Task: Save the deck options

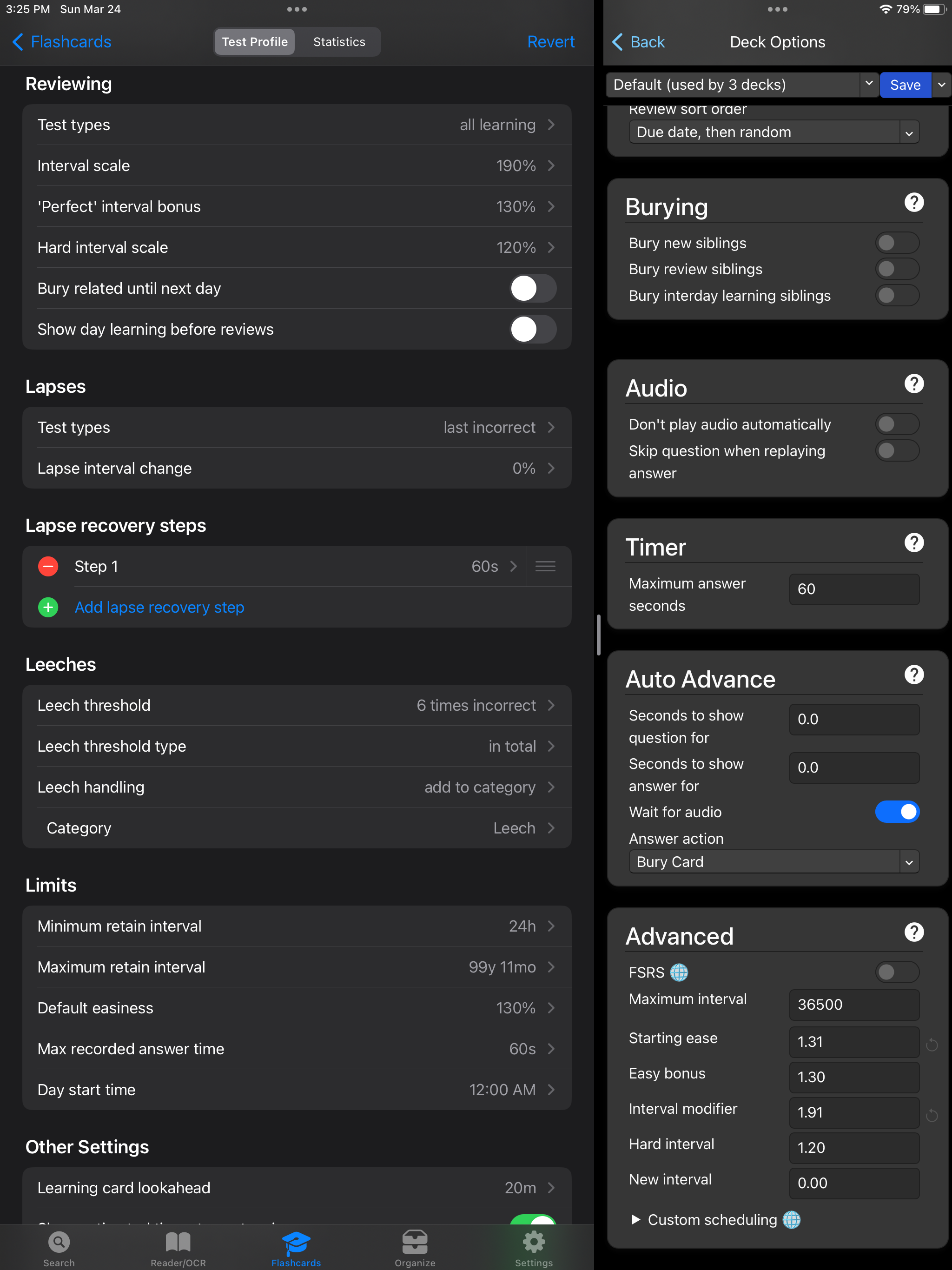Action: pyautogui.click(x=905, y=85)
